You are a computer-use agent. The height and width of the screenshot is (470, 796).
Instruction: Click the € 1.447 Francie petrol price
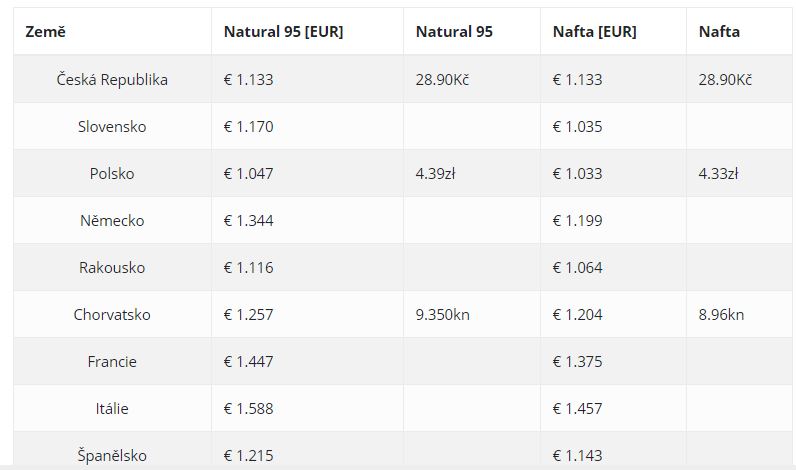coord(249,361)
